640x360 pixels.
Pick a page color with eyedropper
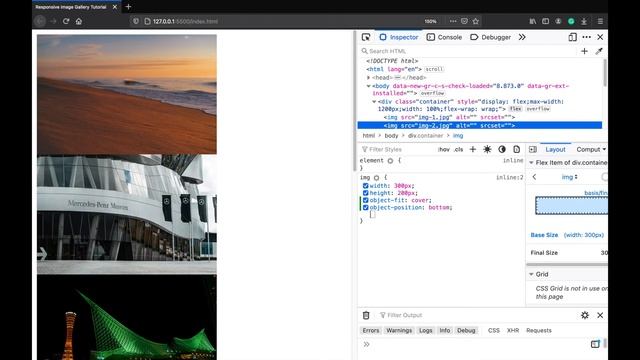[599, 51]
